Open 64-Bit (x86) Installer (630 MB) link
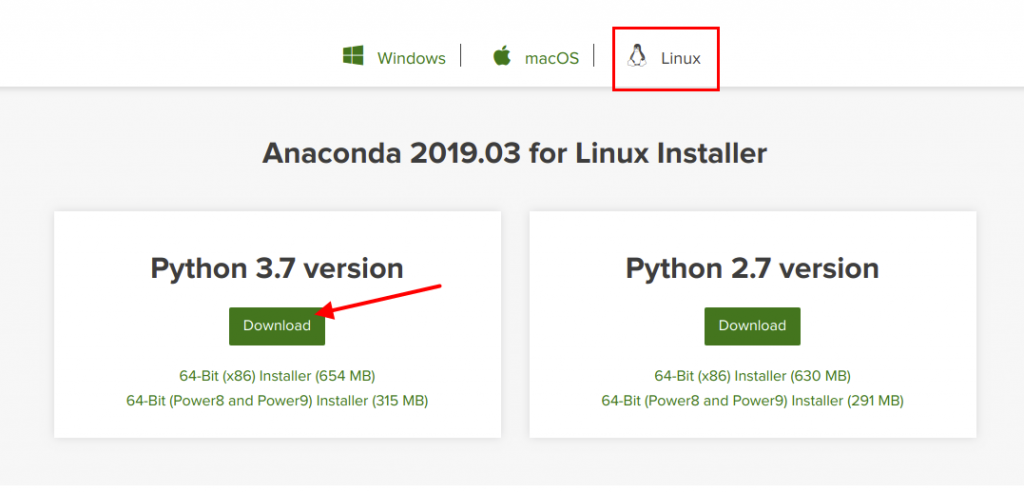 point(752,376)
